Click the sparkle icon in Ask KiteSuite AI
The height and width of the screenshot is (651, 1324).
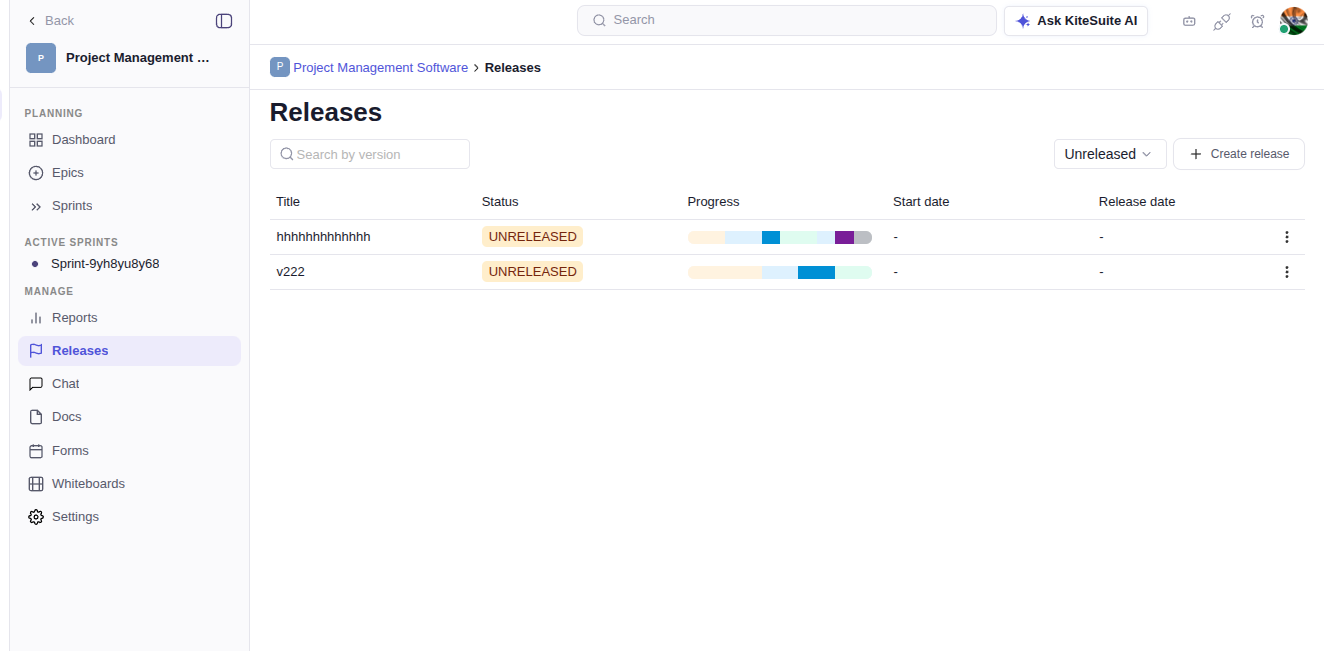point(1023,21)
